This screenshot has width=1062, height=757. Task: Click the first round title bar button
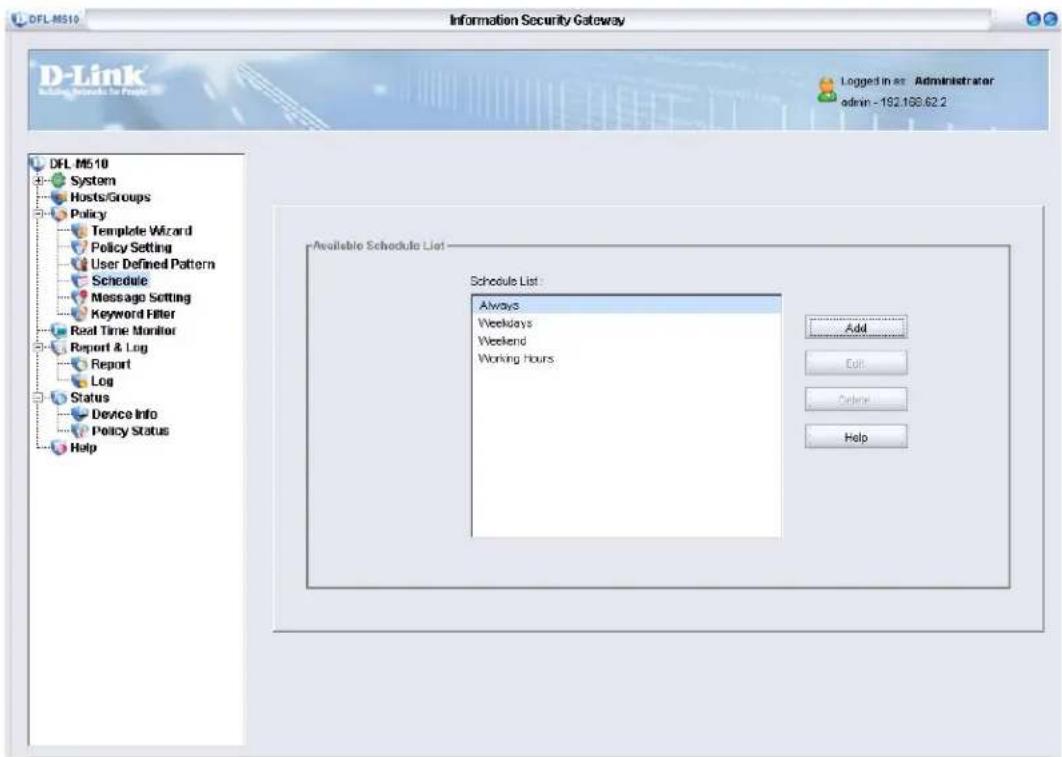(x=1034, y=19)
